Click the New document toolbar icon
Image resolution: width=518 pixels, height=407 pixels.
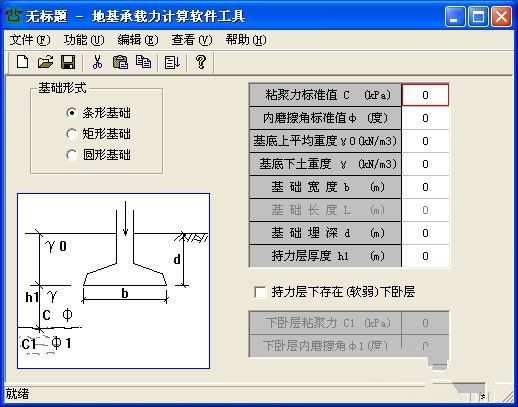(22, 62)
